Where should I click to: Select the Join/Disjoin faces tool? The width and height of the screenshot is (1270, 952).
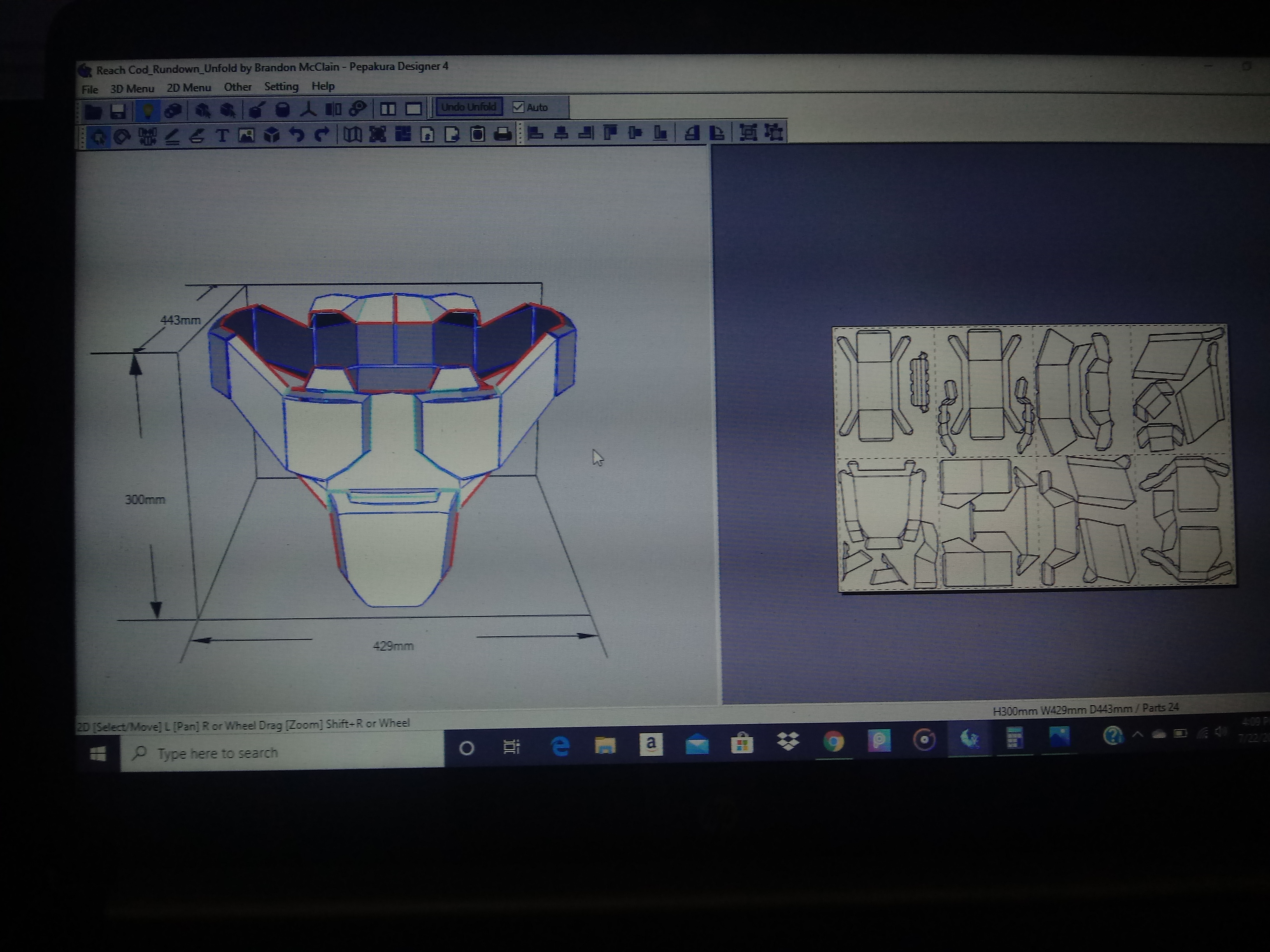click(x=147, y=136)
